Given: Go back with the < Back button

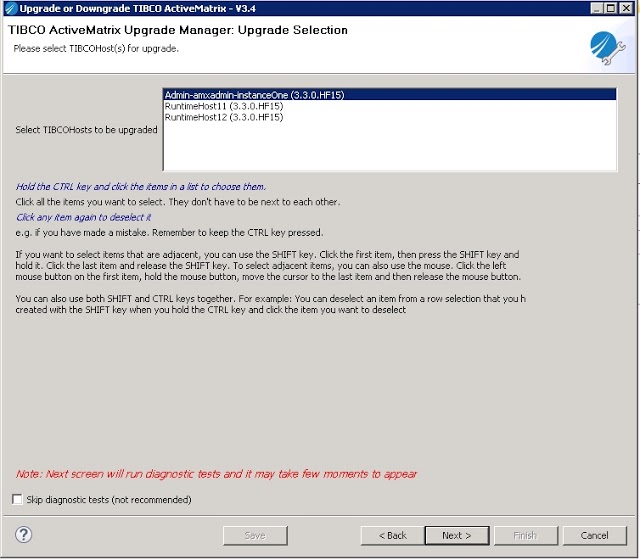Looking at the screenshot, I should [x=393, y=536].
